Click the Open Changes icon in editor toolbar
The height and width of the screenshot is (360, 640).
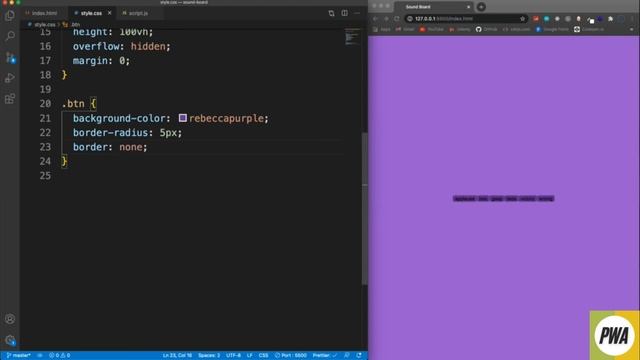[x=331, y=13]
